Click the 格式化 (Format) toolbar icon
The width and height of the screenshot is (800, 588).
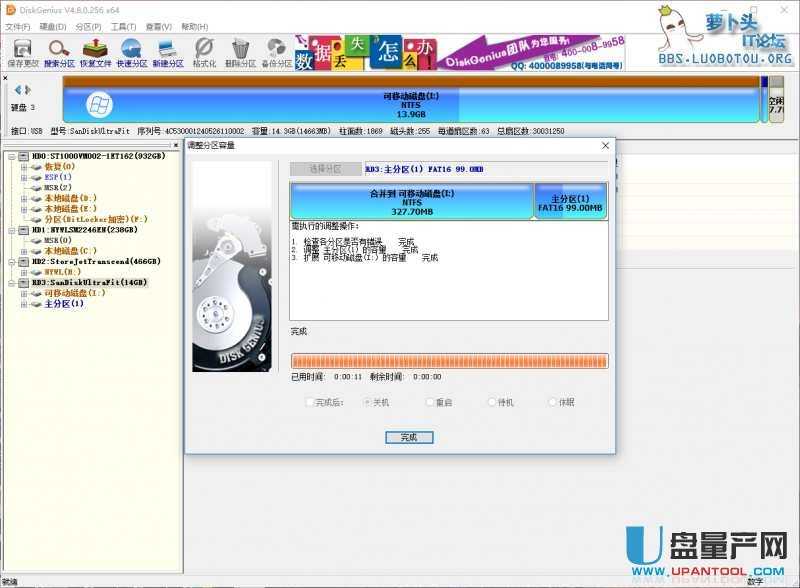[204, 51]
